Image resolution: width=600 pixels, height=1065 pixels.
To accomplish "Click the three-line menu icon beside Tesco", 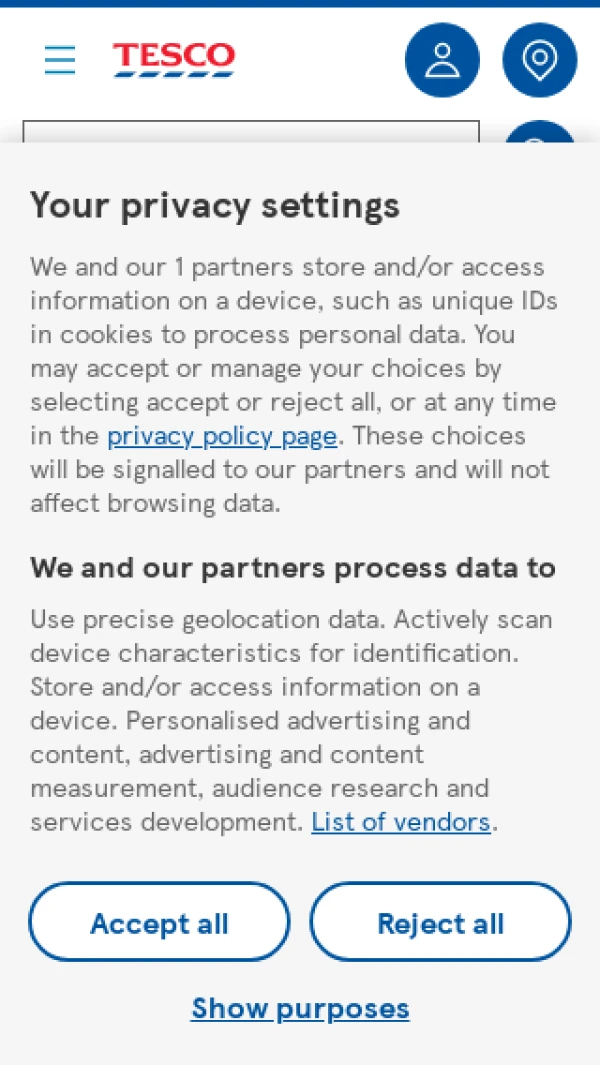I will (x=60, y=60).
